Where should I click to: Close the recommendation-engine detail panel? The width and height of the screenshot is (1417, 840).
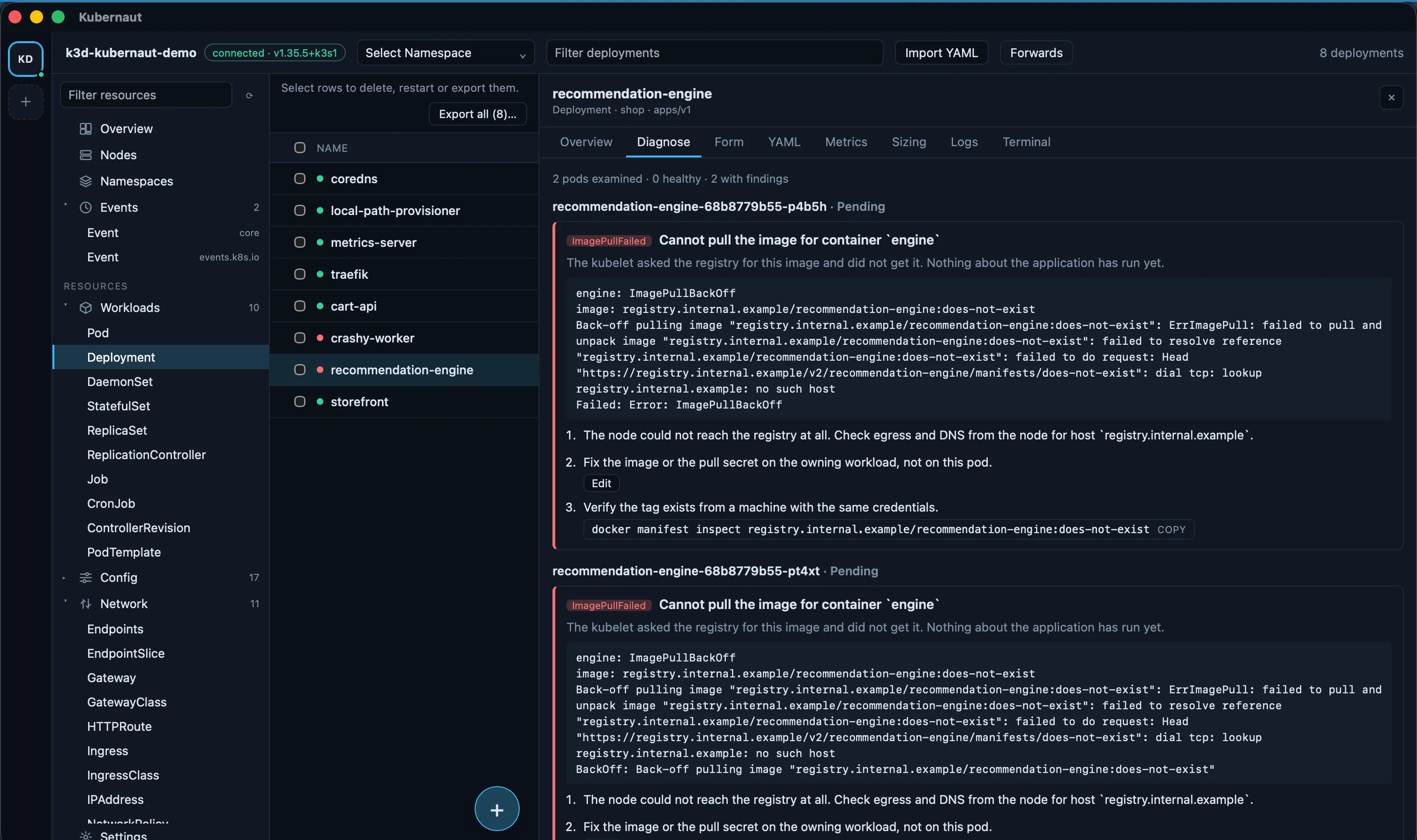click(1391, 97)
